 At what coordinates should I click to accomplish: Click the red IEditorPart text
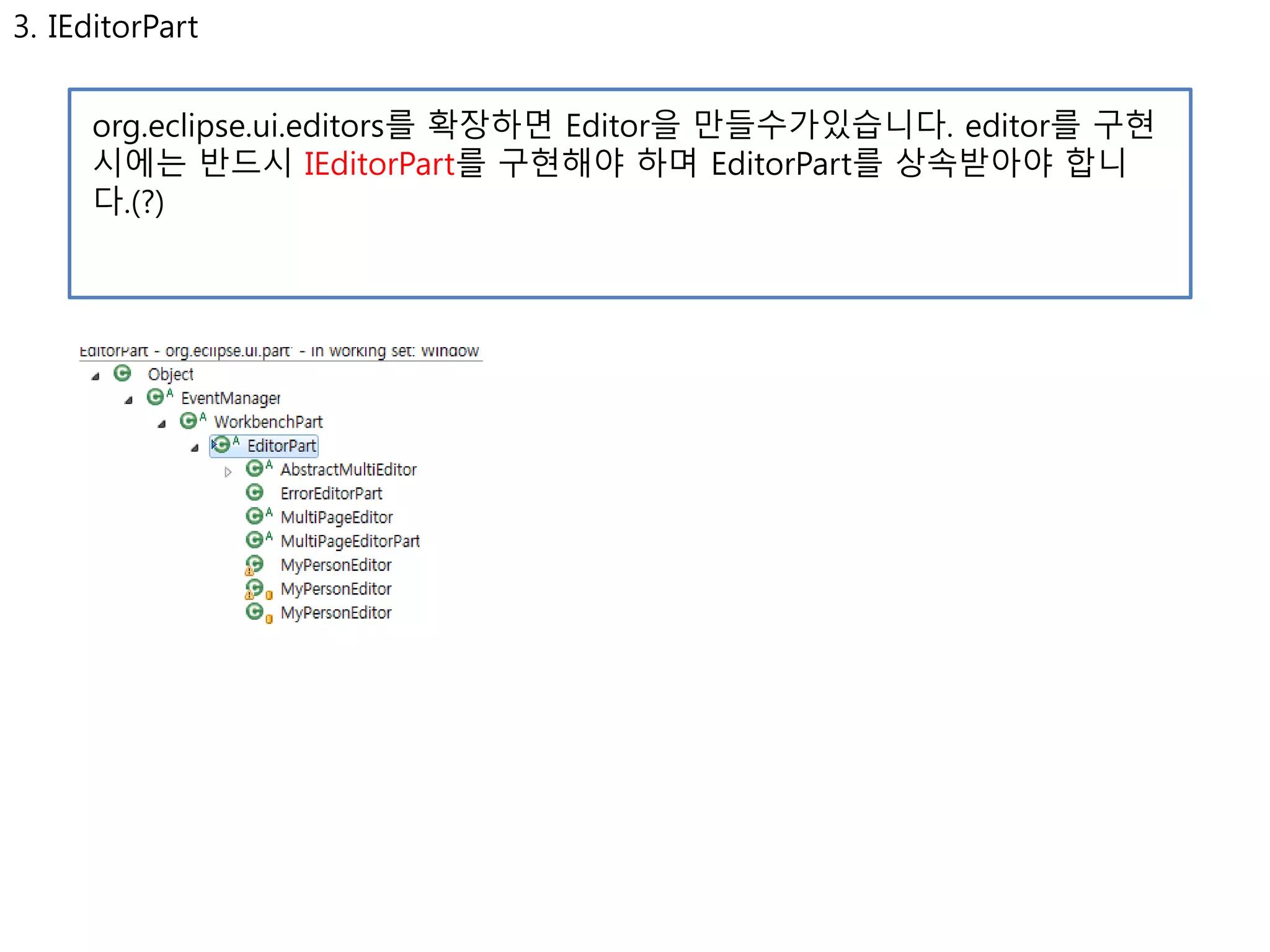tap(380, 164)
